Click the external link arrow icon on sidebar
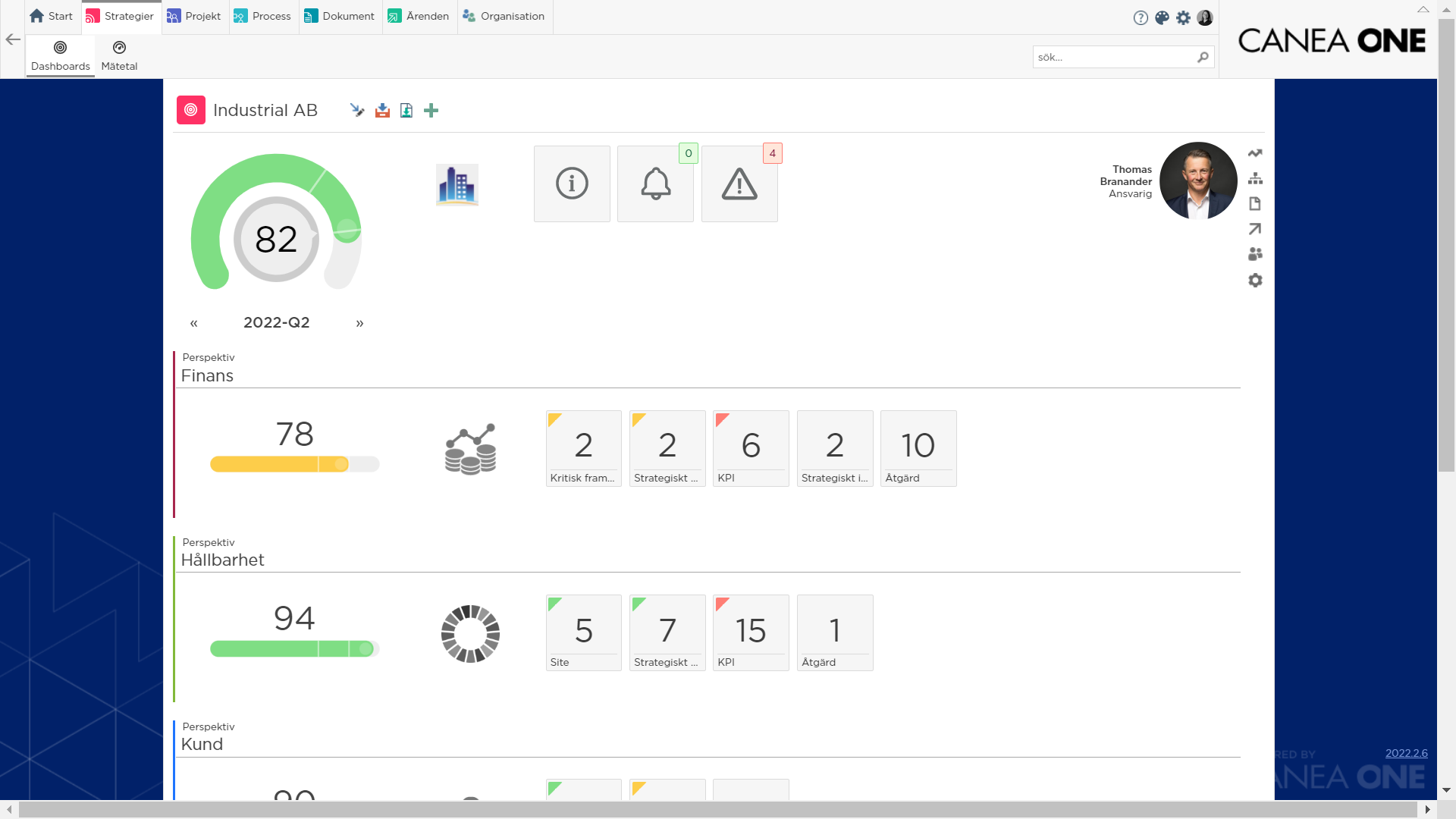 point(1256,228)
